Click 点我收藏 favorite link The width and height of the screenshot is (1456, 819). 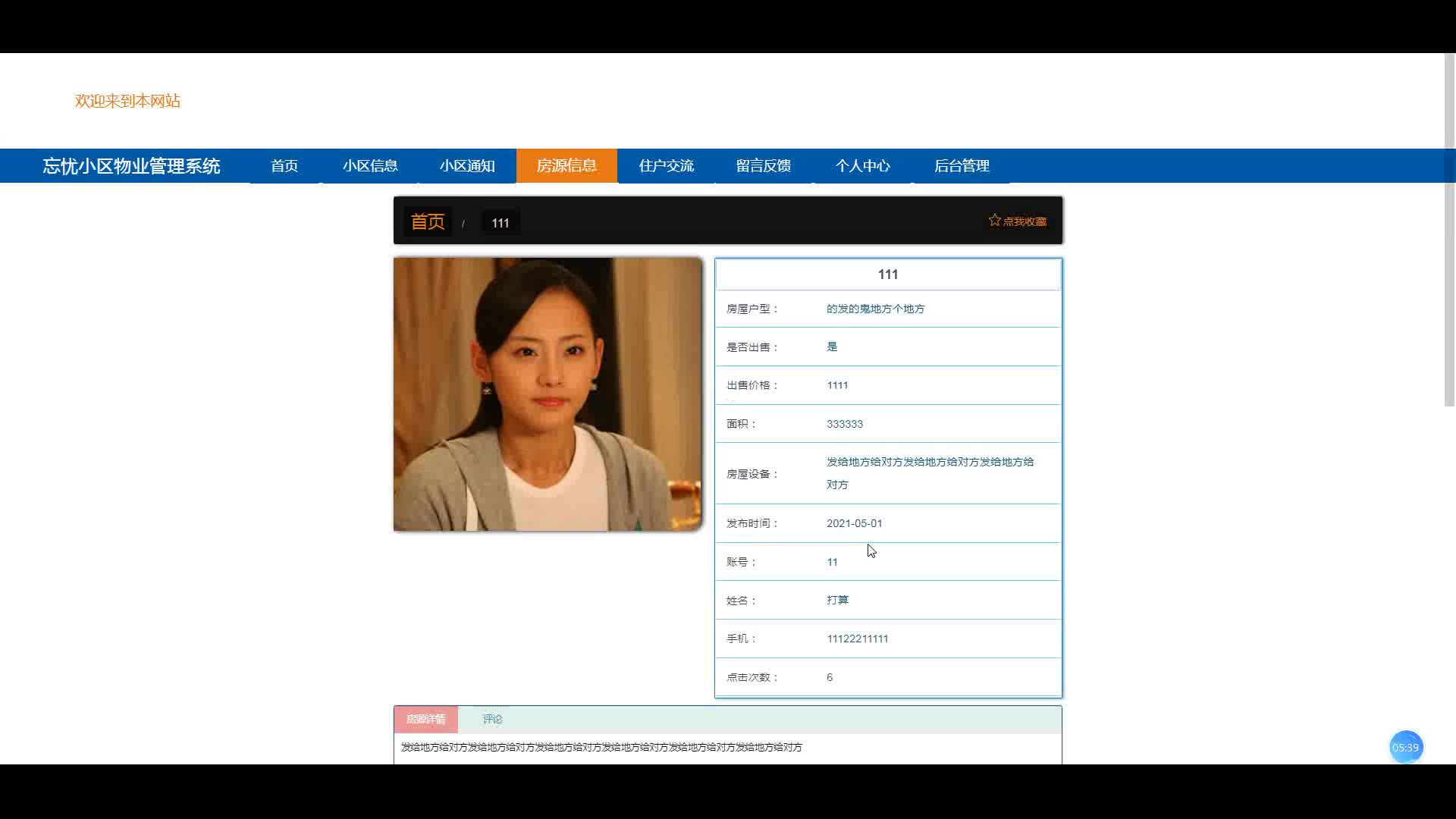tap(1025, 221)
